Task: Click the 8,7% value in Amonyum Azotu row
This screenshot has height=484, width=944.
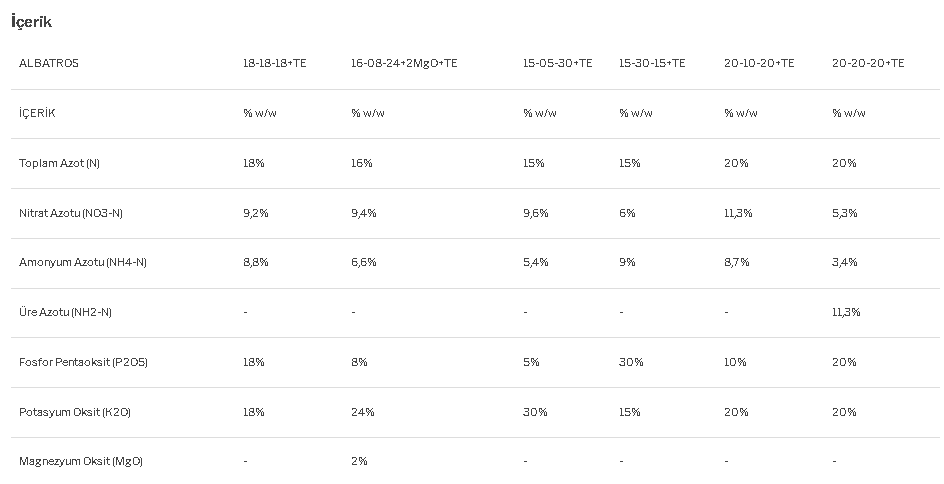Action: click(x=736, y=262)
